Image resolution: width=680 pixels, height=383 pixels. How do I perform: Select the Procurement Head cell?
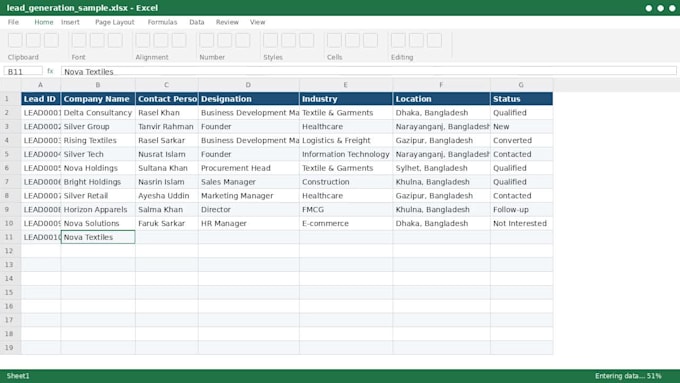248,168
